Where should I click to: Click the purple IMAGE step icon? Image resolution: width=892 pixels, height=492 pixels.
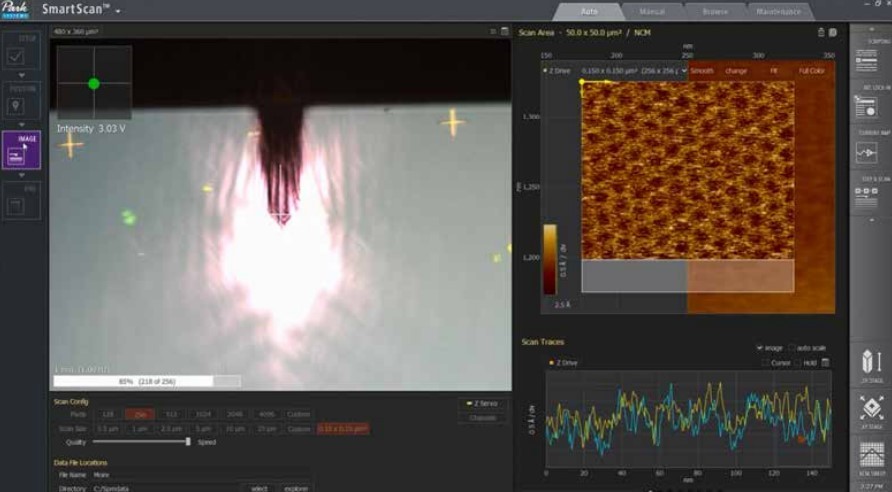pos(21,150)
